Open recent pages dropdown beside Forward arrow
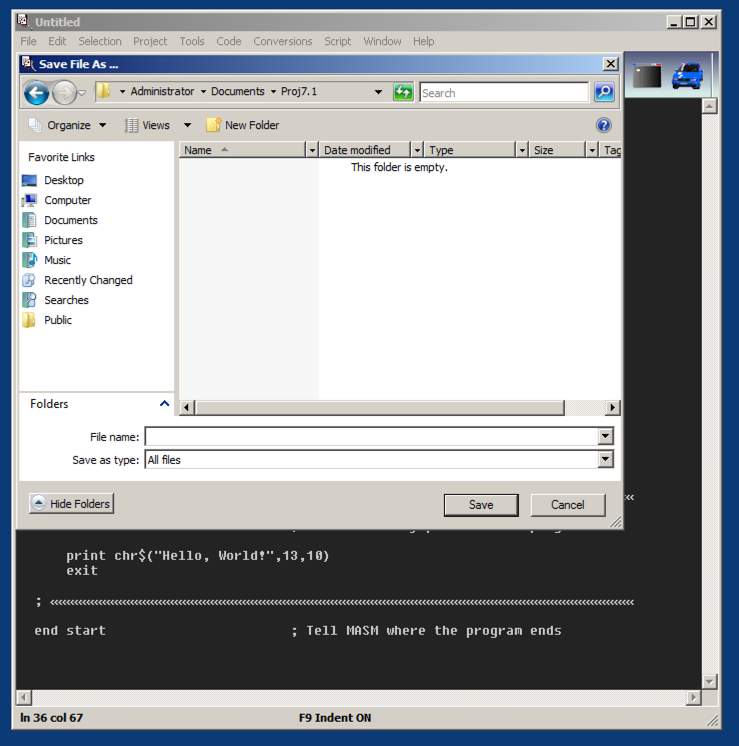This screenshot has width=739, height=746. 82,93
